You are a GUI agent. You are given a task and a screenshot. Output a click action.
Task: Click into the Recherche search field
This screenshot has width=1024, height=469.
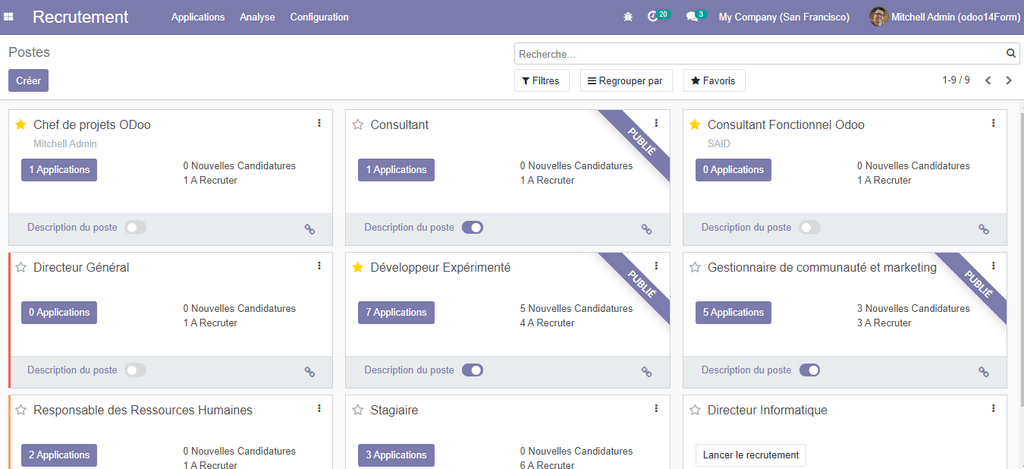click(758, 54)
